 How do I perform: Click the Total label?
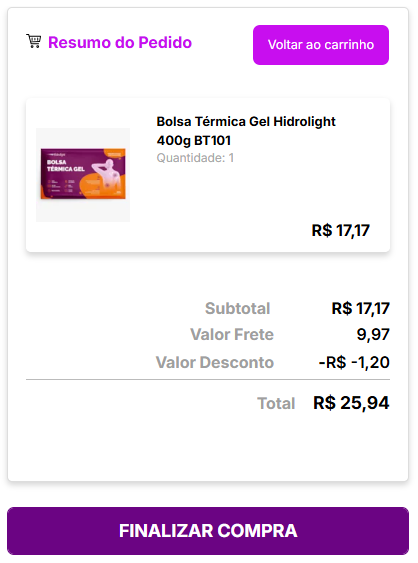click(x=276, y=403)
